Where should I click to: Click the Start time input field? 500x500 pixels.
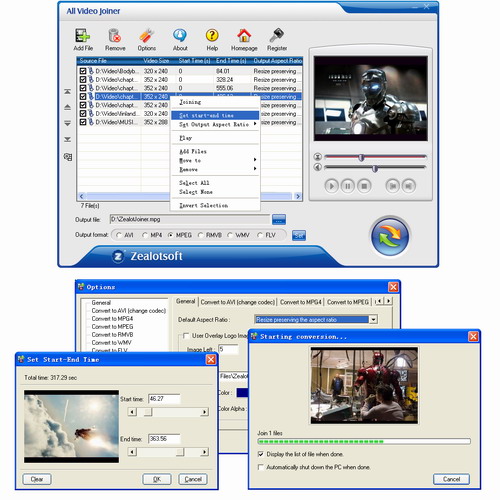(164, 399)
